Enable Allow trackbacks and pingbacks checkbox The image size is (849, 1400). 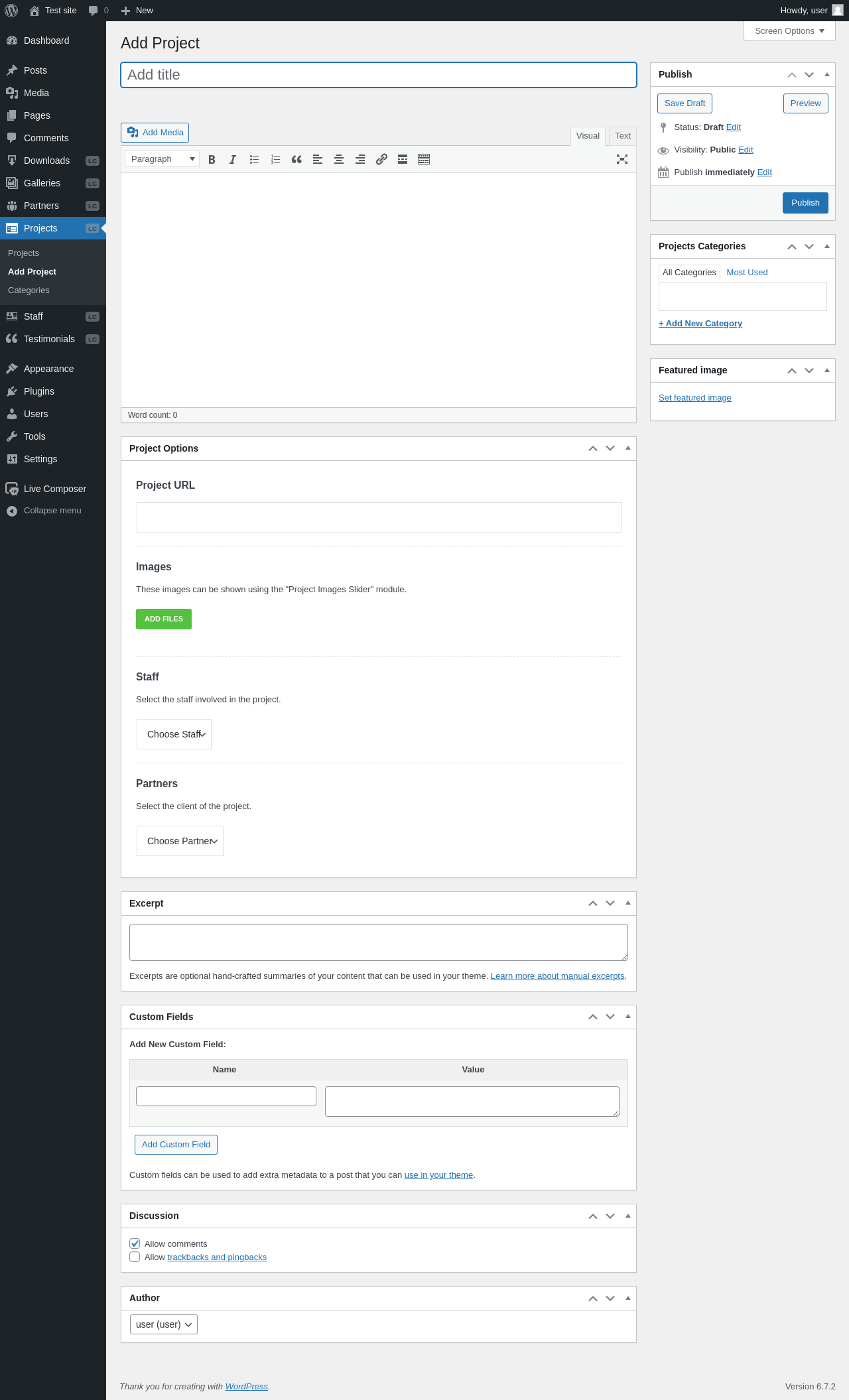(x=135, y=1257)
